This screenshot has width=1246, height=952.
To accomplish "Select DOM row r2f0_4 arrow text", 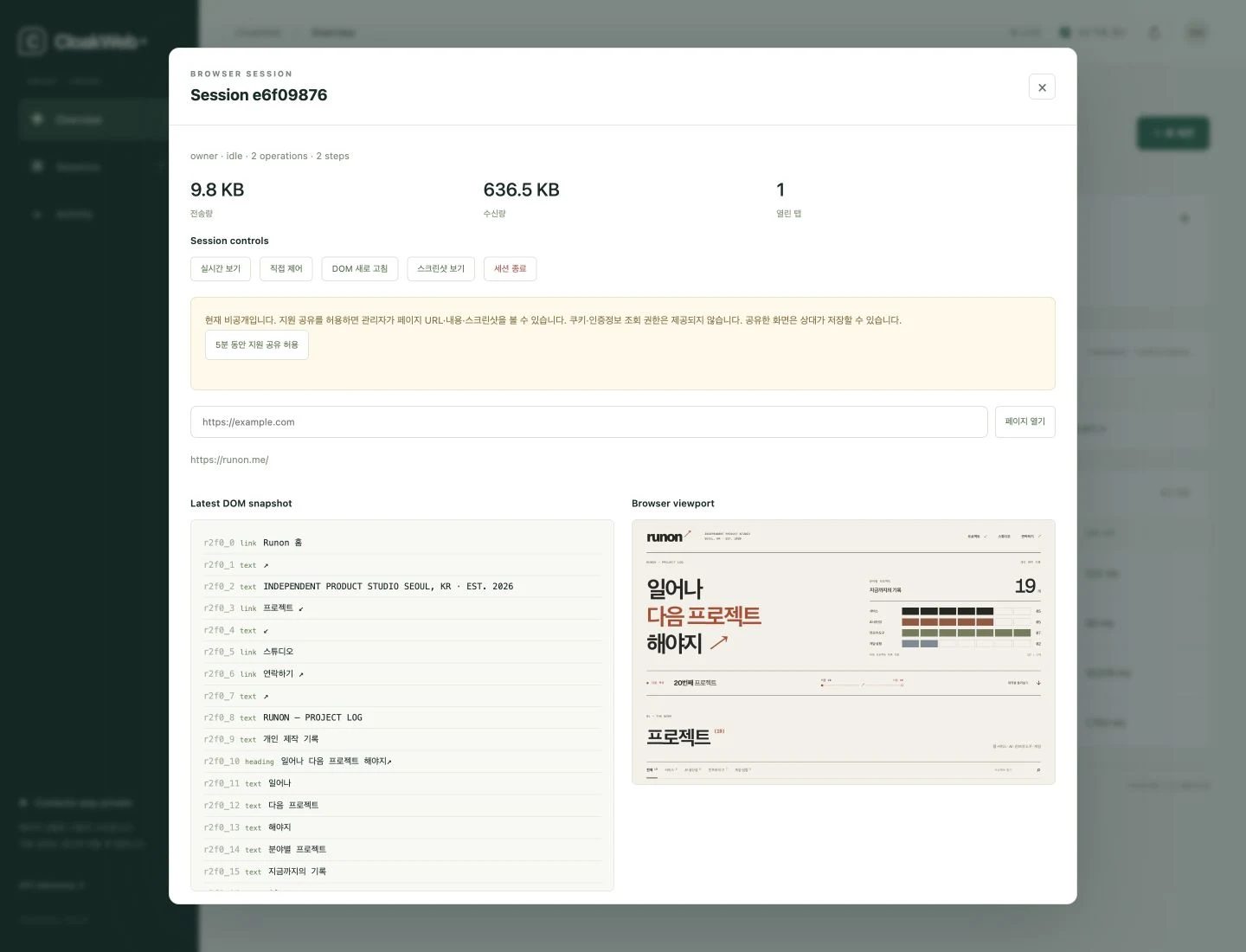I will point(402,631).
